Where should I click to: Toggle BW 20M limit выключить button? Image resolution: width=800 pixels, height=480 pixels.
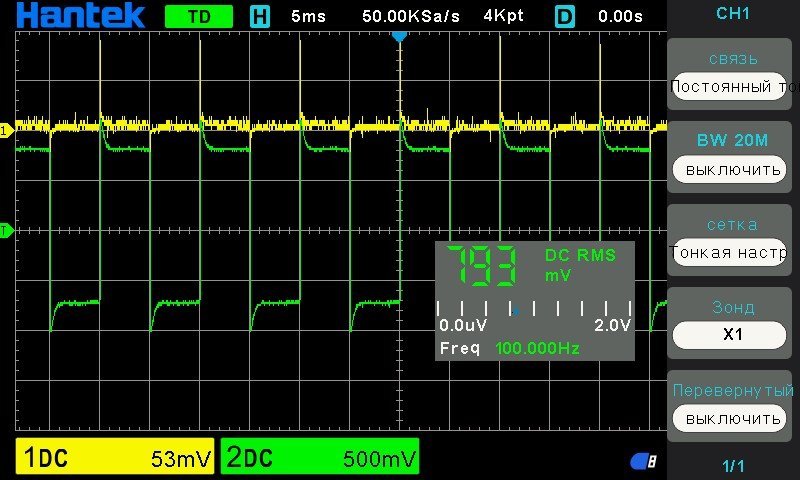tap(730, 169)
